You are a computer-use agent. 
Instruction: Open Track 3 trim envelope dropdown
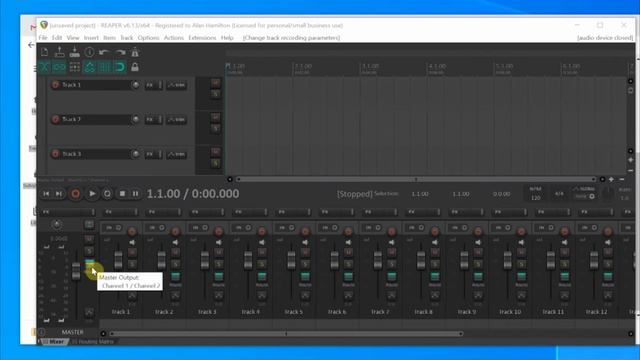point(177,155)
